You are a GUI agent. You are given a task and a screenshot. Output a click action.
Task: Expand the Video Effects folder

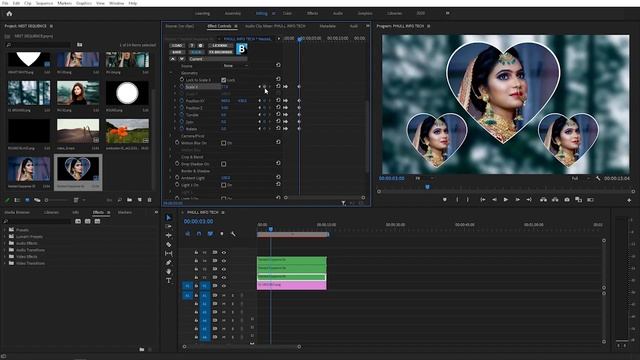tap(5, 257)
